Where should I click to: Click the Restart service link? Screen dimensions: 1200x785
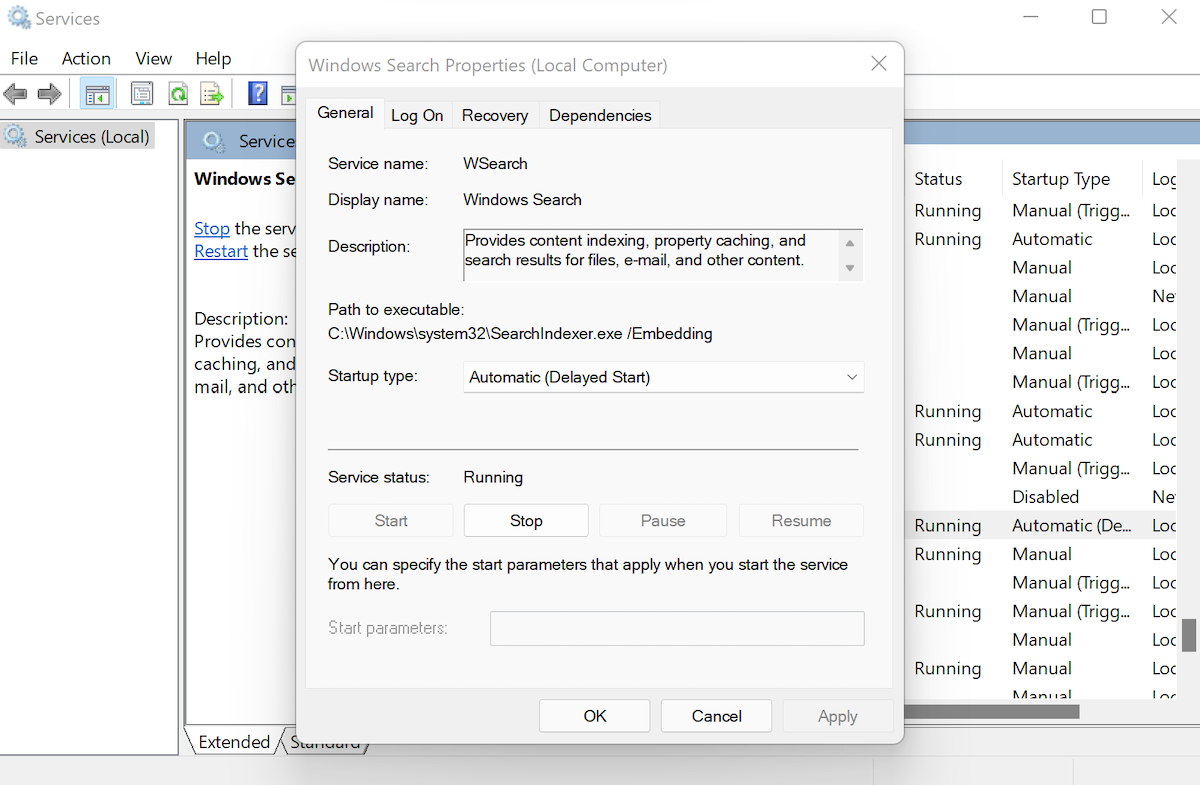(x=220, y=251)
